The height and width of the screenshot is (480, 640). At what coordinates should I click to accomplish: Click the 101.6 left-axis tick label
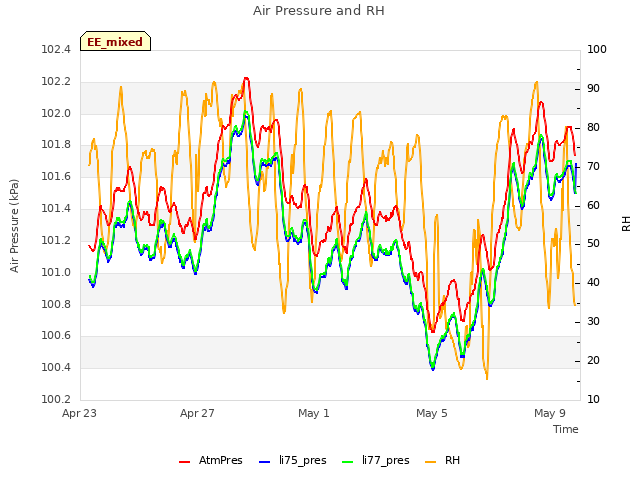[x=56, y=177]
